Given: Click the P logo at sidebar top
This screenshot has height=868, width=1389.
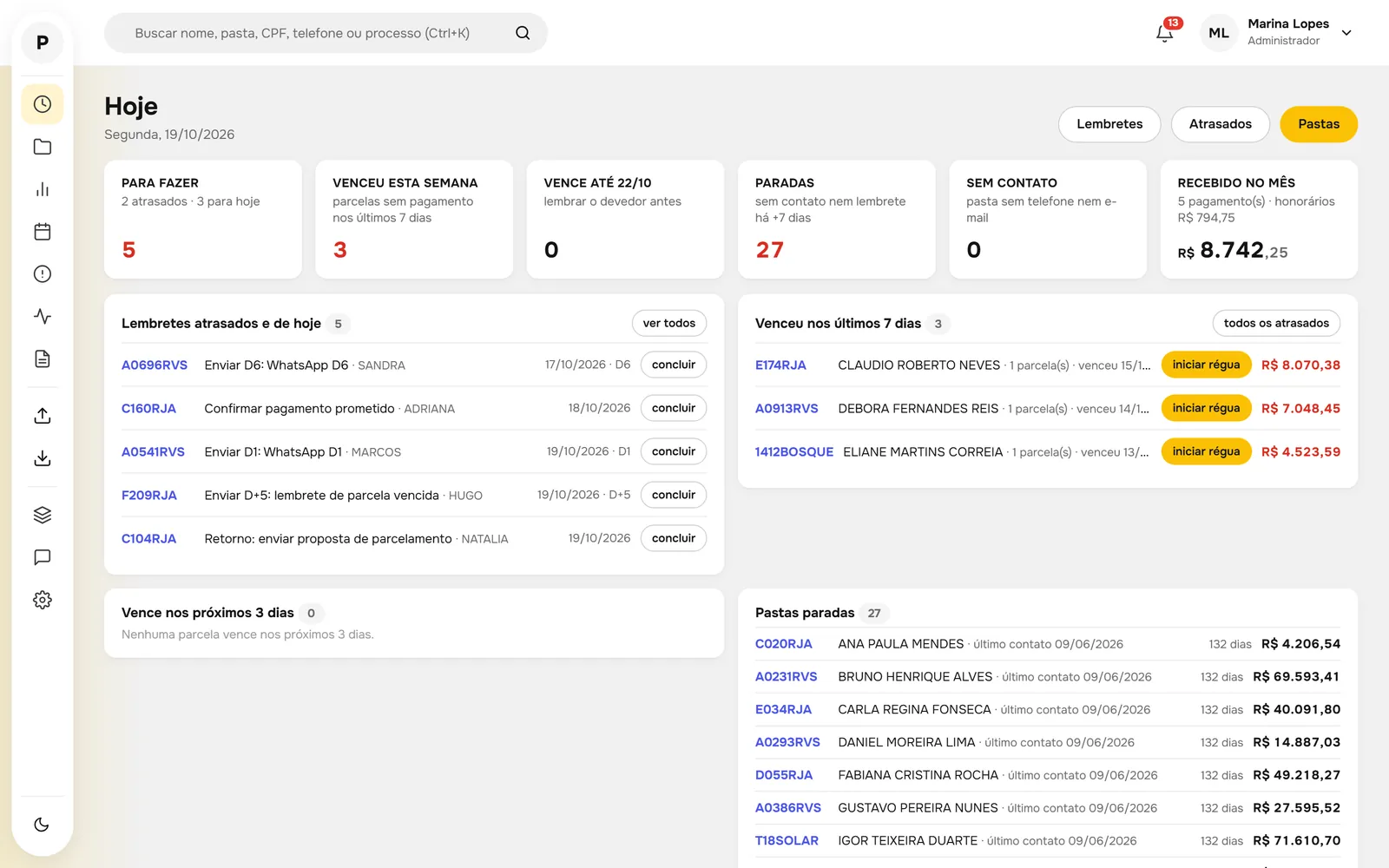Looking at the screenshot, I should pyautogui.click(x=42, y=43).
